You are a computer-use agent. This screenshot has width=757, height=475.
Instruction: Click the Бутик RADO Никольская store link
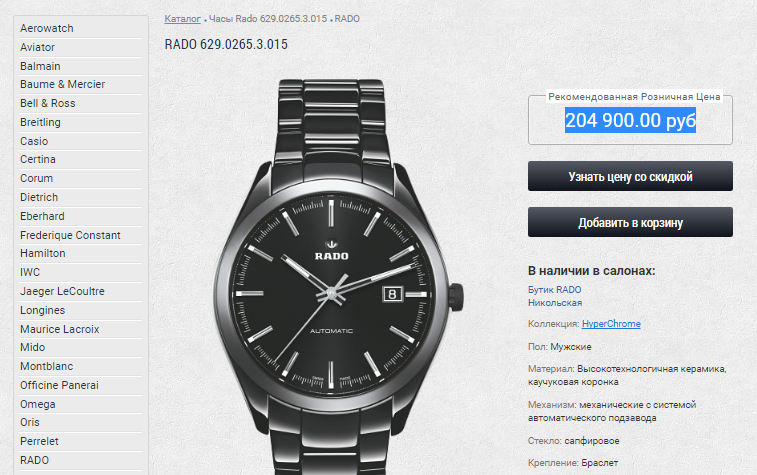[x=555, y=296]
